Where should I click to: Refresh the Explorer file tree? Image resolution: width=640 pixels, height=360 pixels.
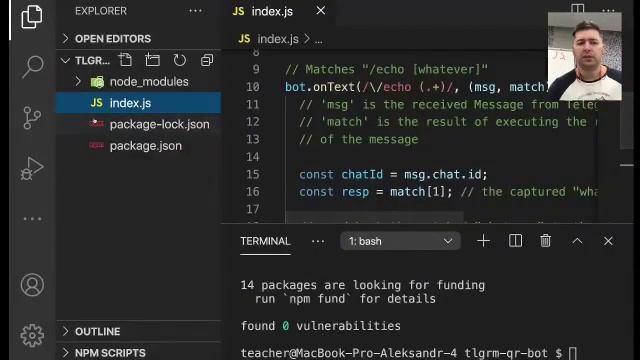click(180, 60)
